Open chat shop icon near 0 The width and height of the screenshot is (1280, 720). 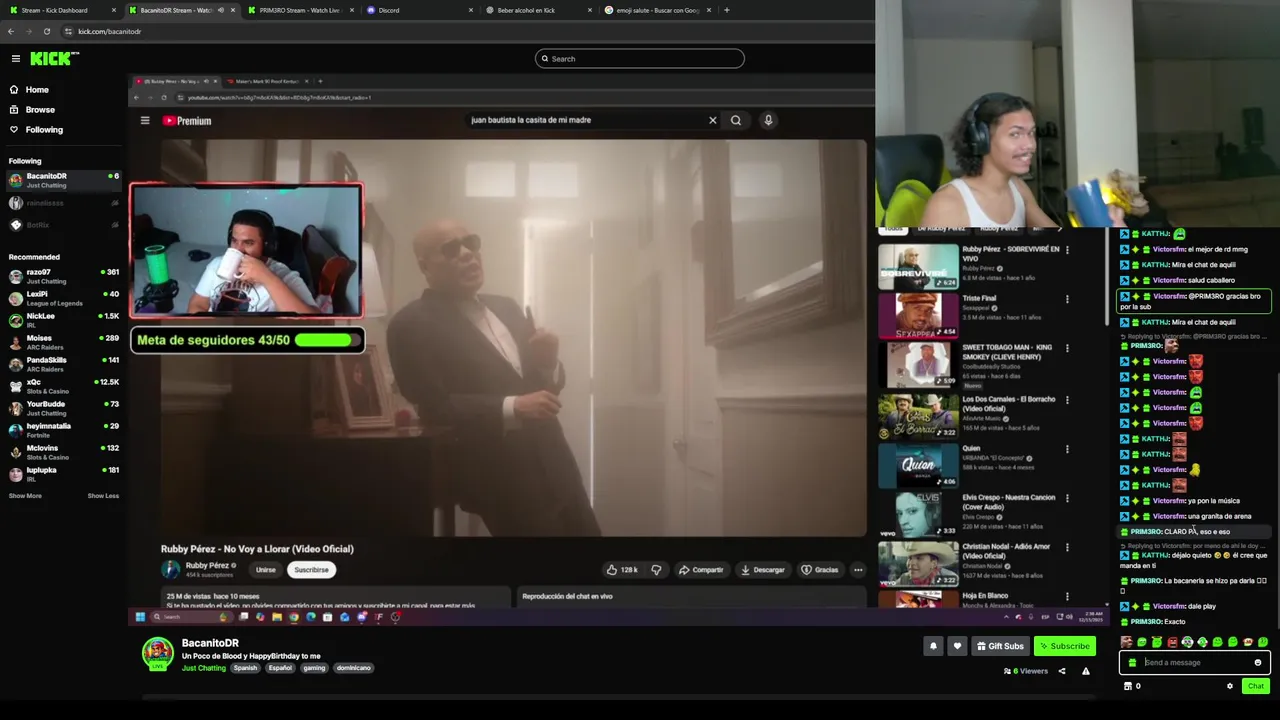tap(1128, 686)
